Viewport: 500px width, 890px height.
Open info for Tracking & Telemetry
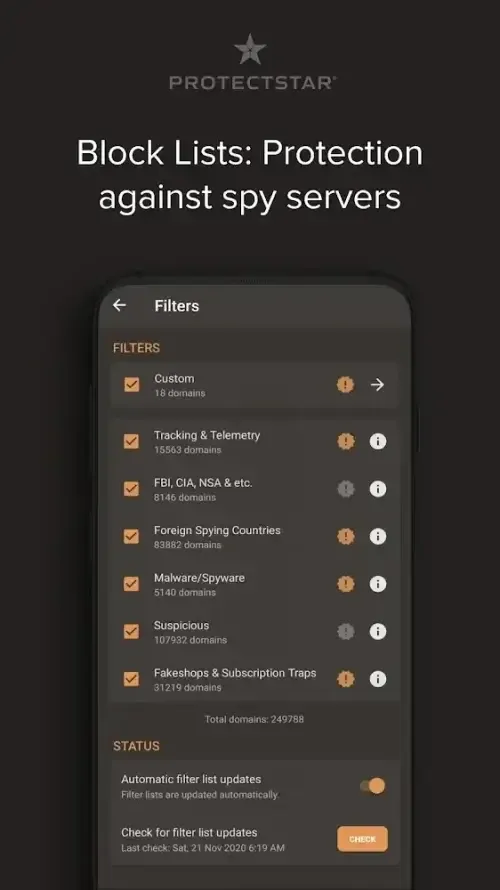click(378, 442)
